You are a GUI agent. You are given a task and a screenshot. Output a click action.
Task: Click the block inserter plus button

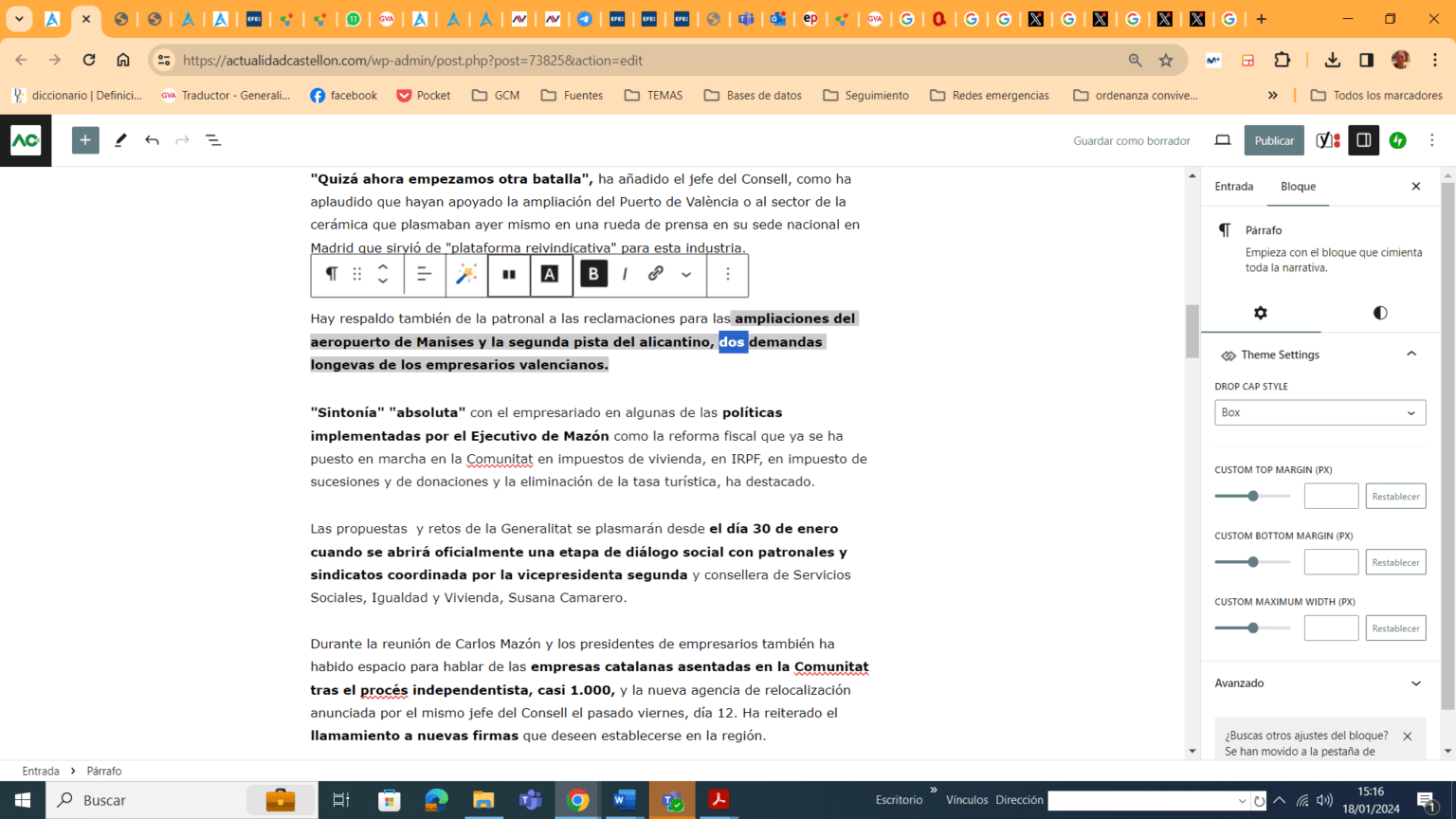[85, 140]
